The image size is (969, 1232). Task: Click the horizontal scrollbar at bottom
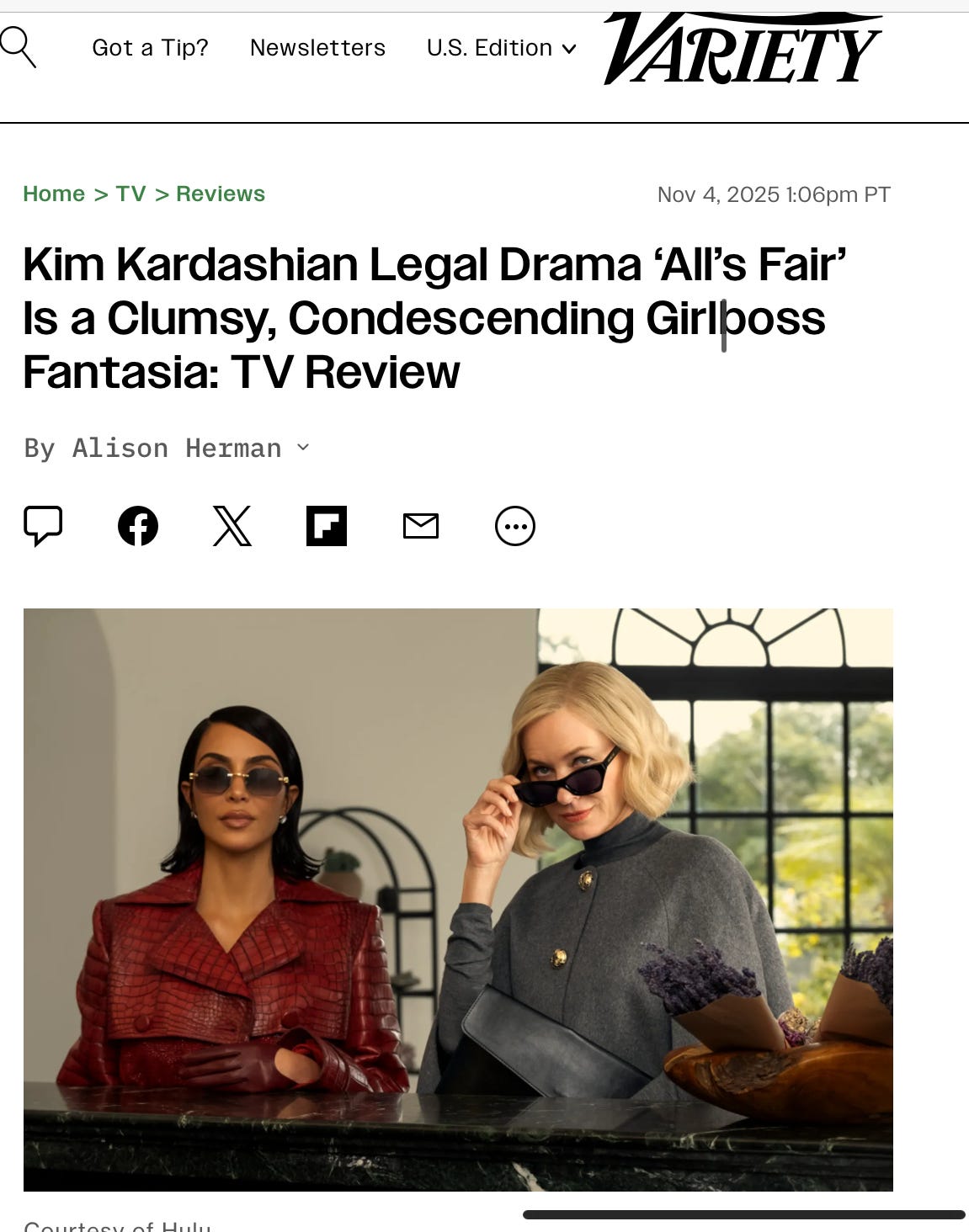(x=744, y=1214)
